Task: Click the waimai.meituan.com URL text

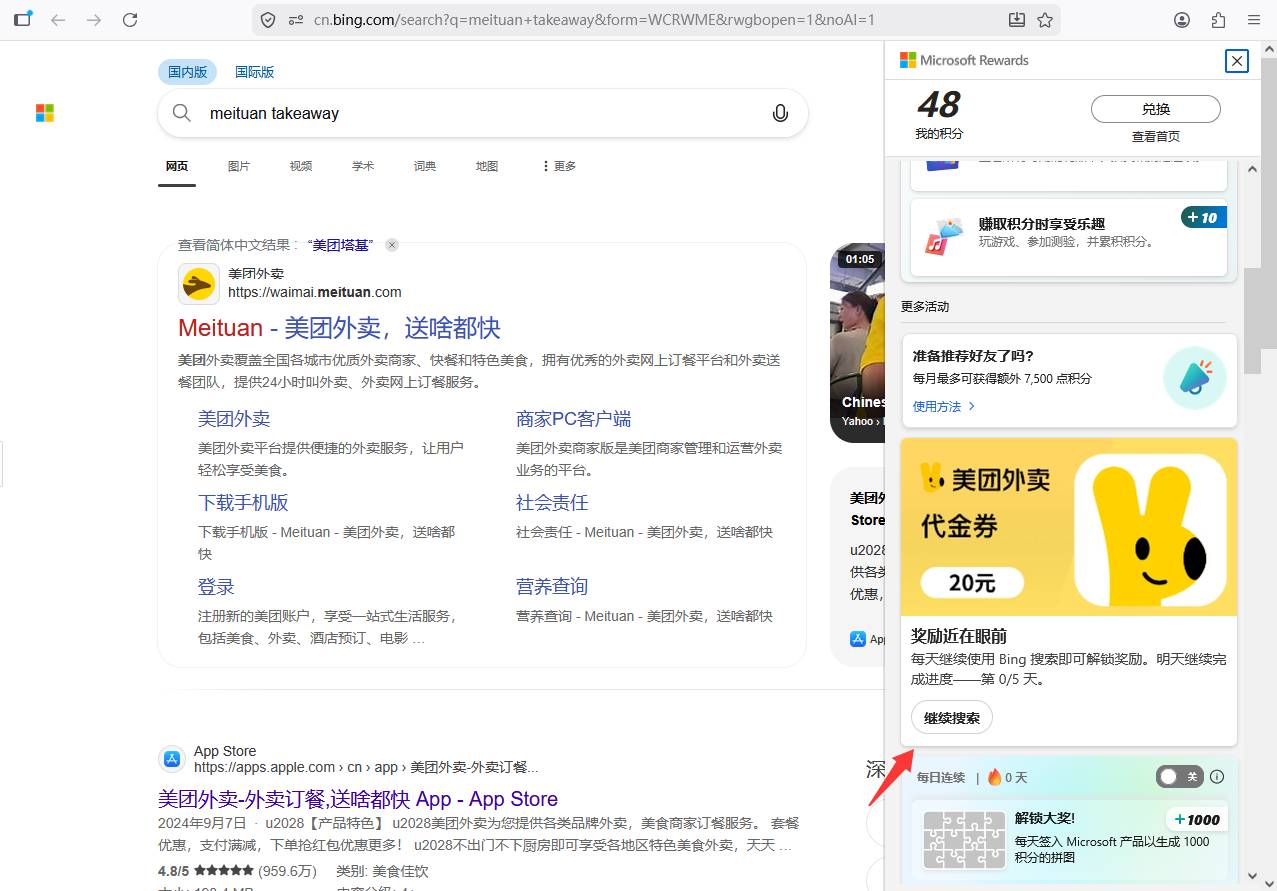Action: [x=315, y=292]
